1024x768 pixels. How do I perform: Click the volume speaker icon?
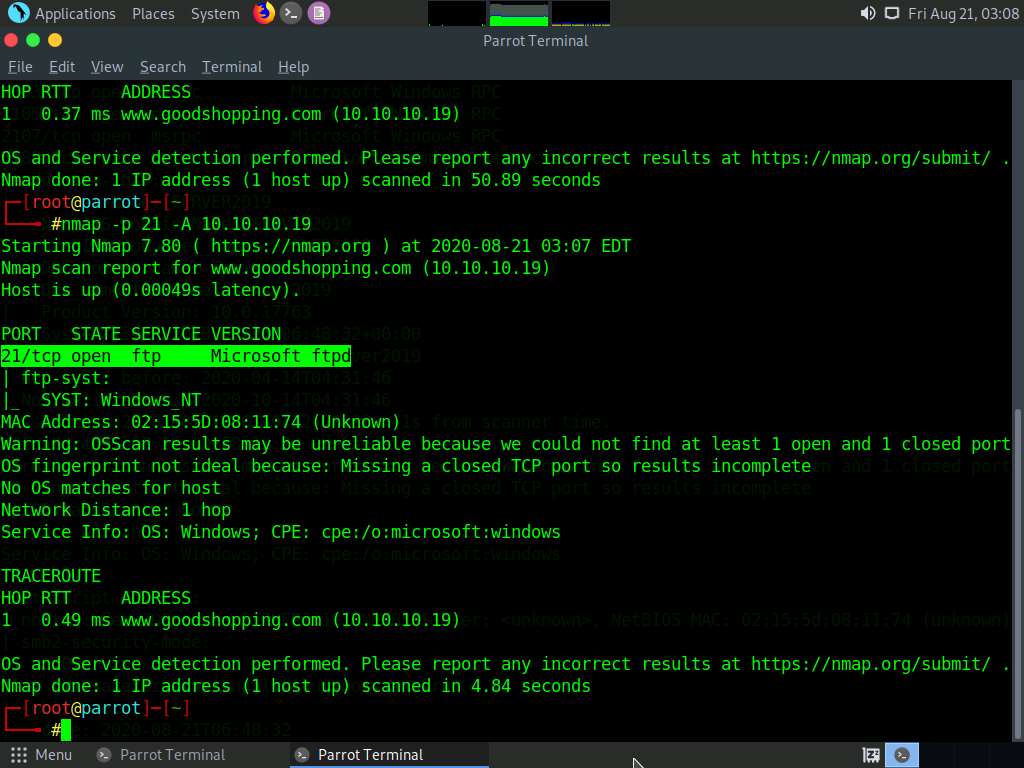(x=868, y=14)
